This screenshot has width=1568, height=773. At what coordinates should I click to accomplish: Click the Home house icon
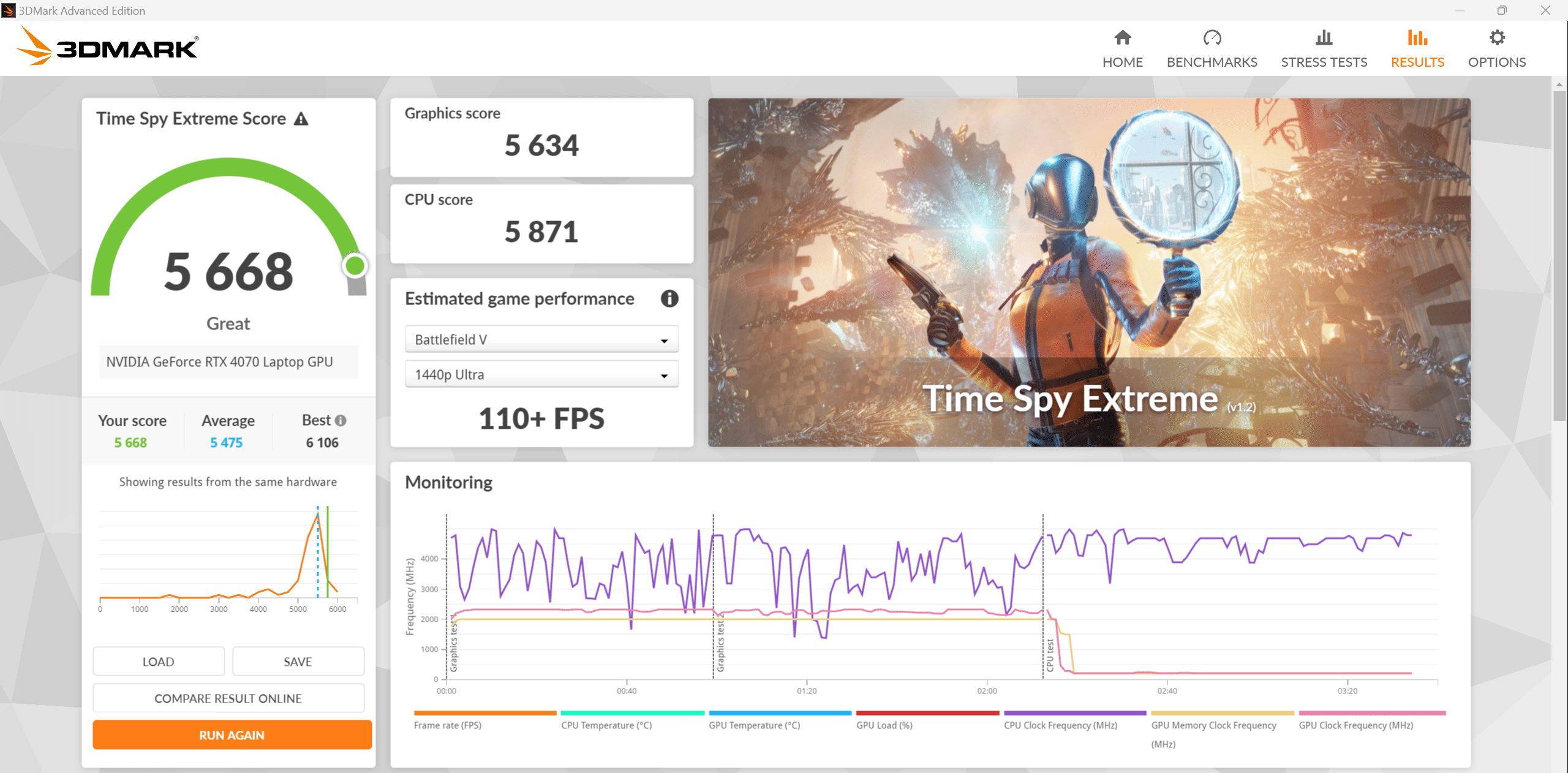[x=1122, y=38]
